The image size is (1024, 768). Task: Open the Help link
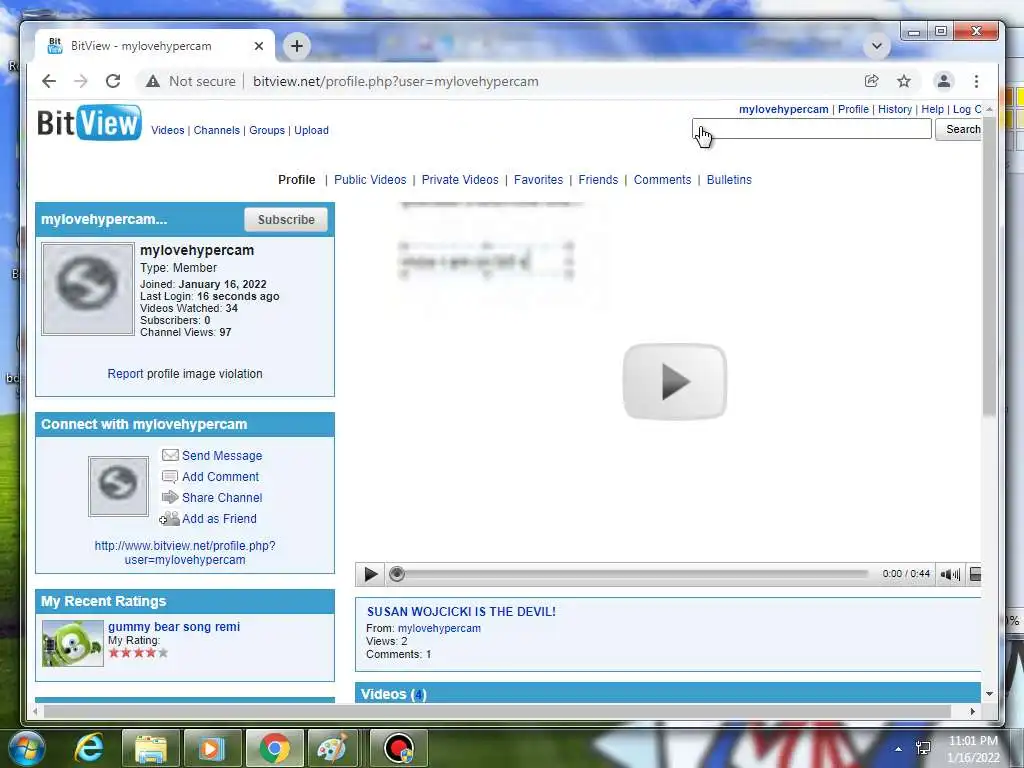932,109
